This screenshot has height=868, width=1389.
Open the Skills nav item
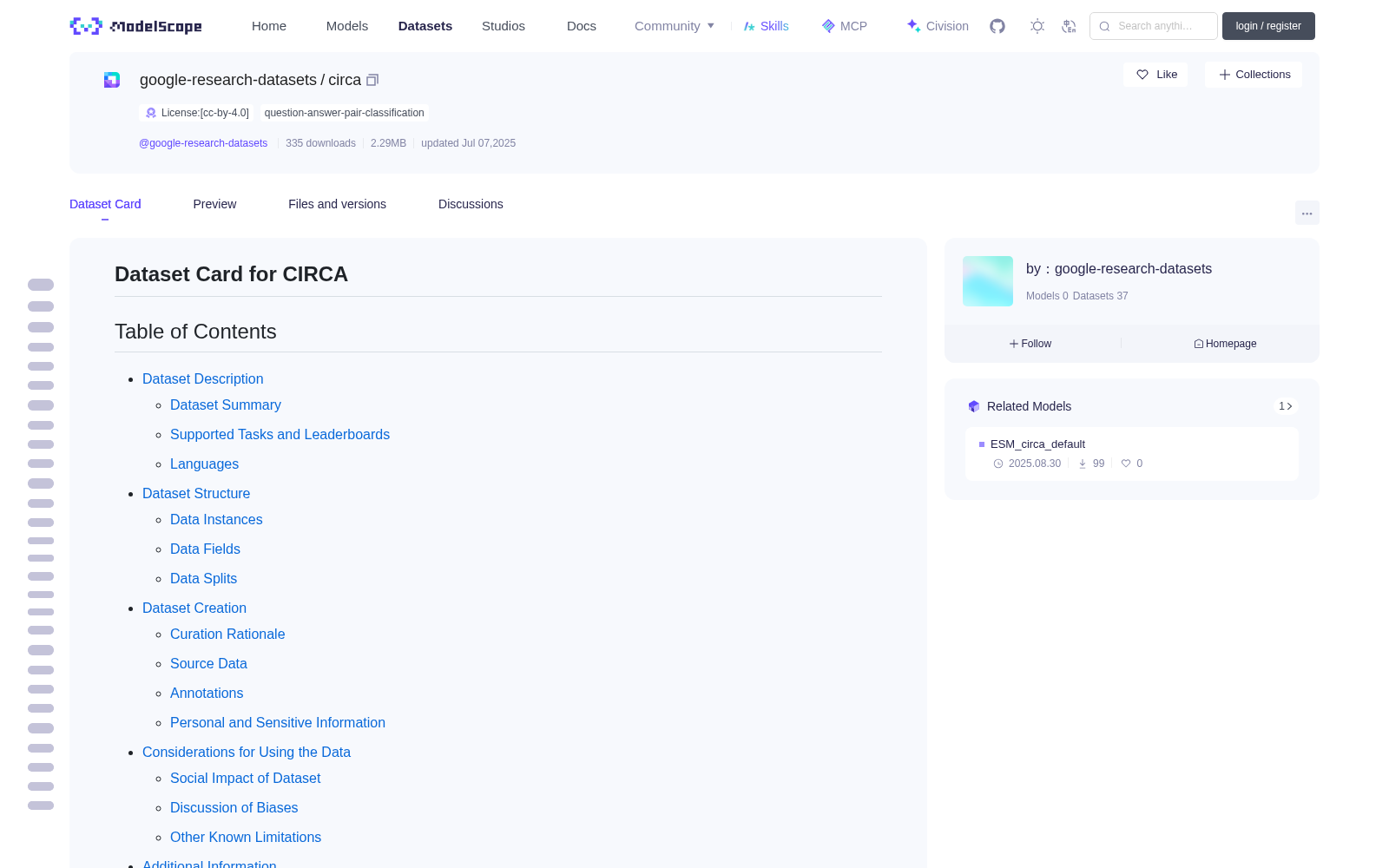(767, 26)
